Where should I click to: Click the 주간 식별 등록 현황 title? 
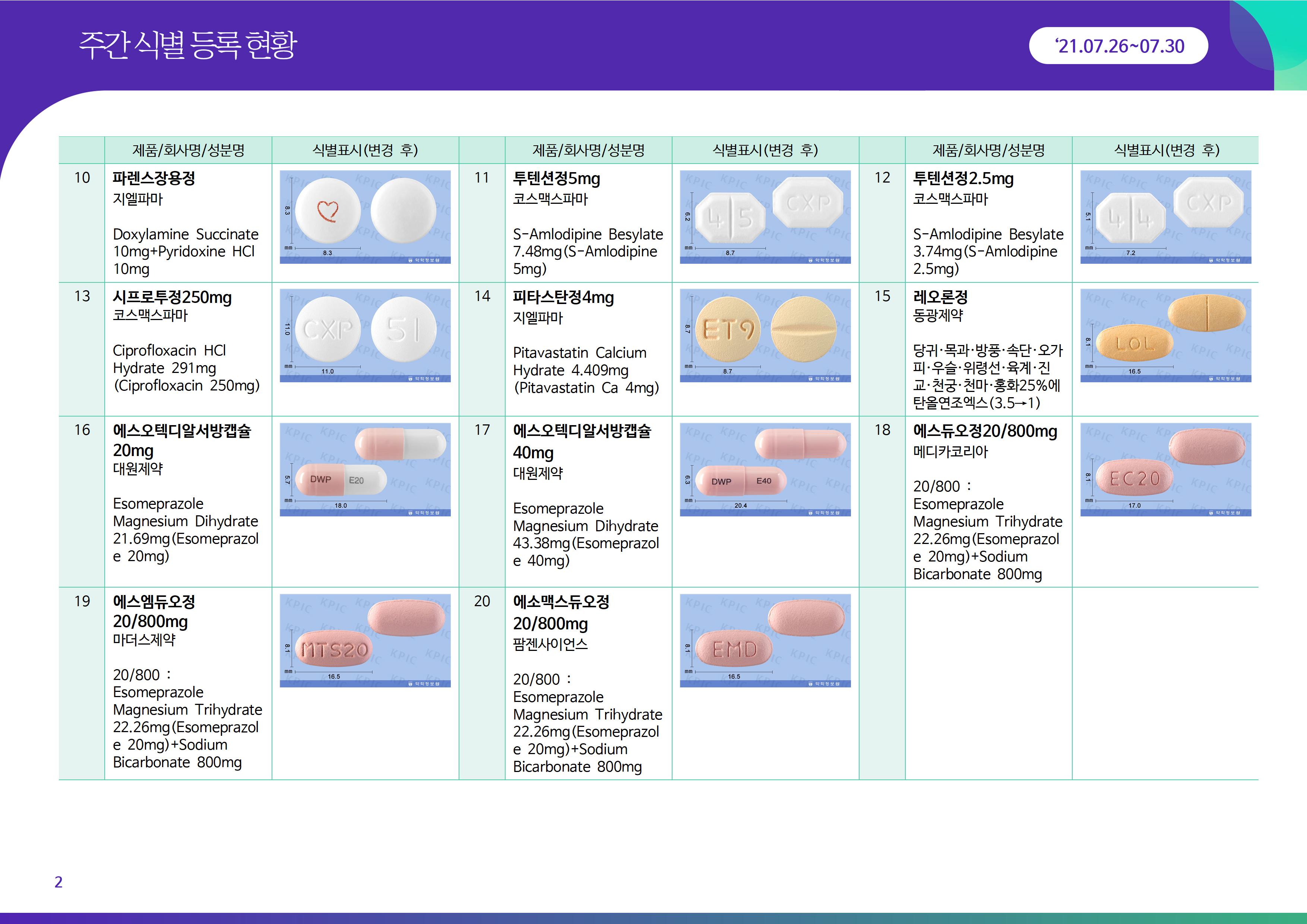(188, 45)
